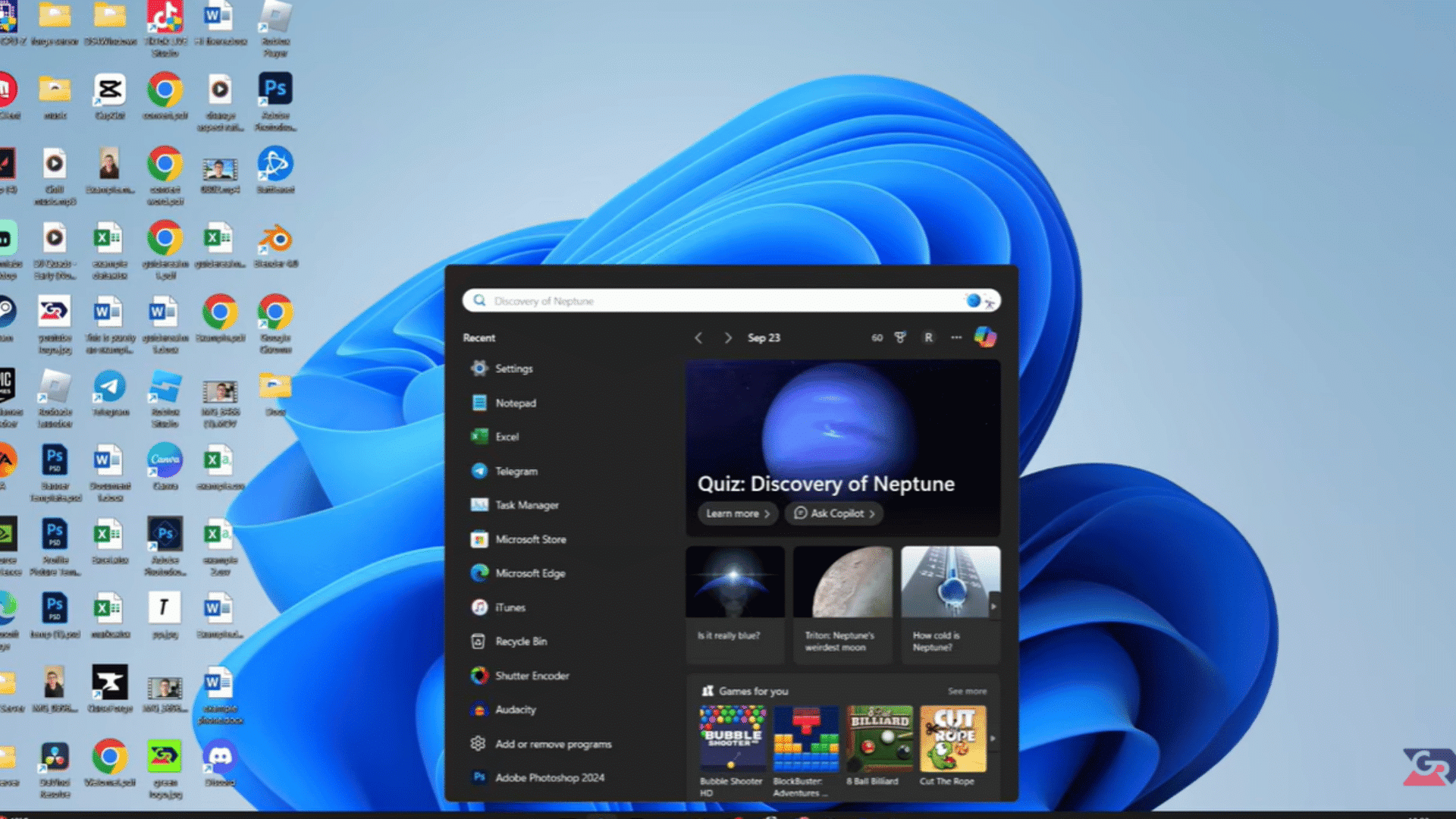
Task: Click the Ask Copilot button
Action: (x=834, y=513)
